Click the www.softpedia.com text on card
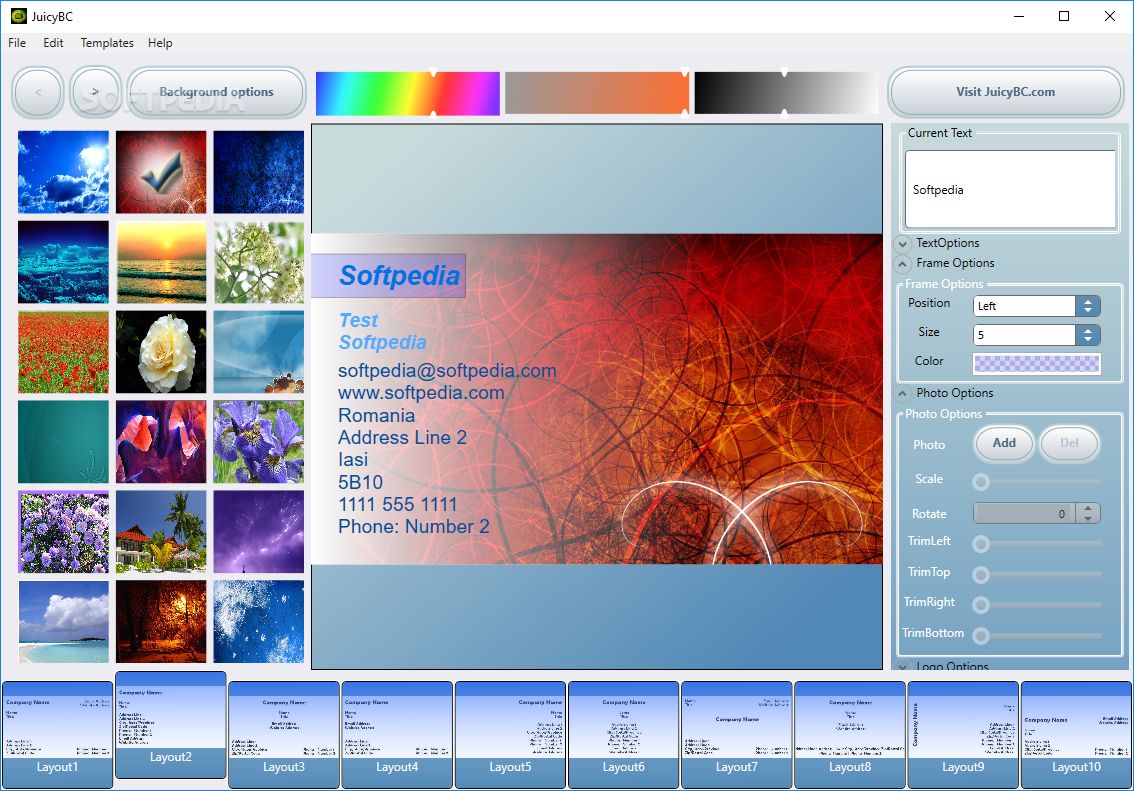The image size is (1134, 791). (421, 393)
